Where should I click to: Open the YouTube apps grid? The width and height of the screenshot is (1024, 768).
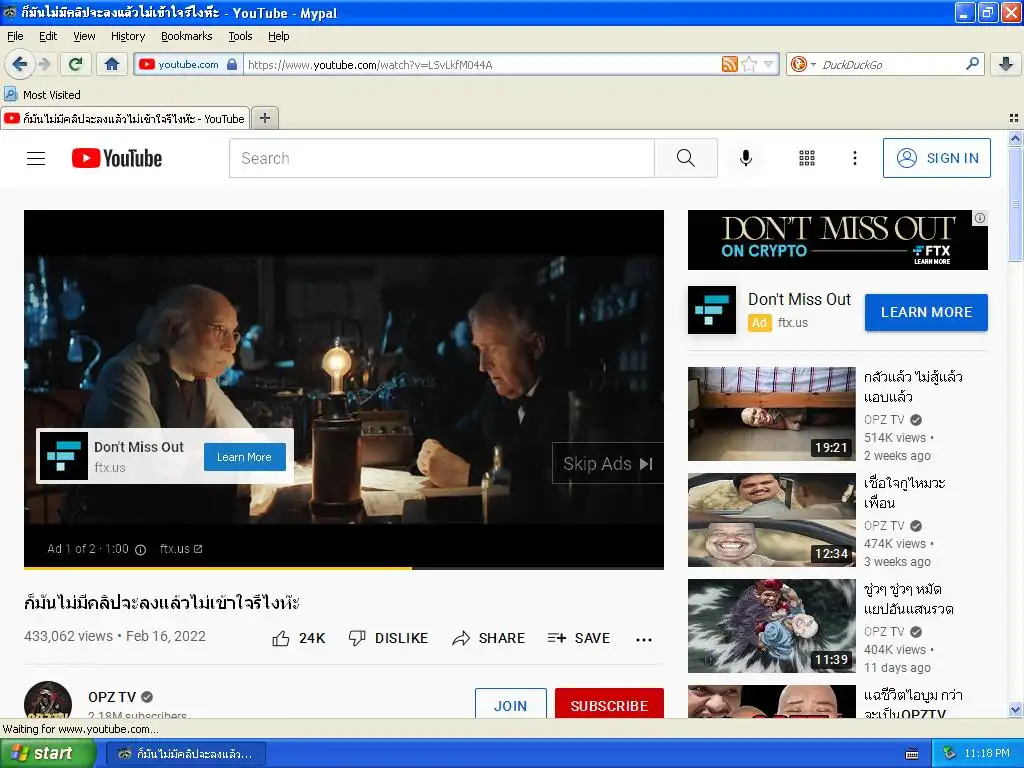point(807,158)
